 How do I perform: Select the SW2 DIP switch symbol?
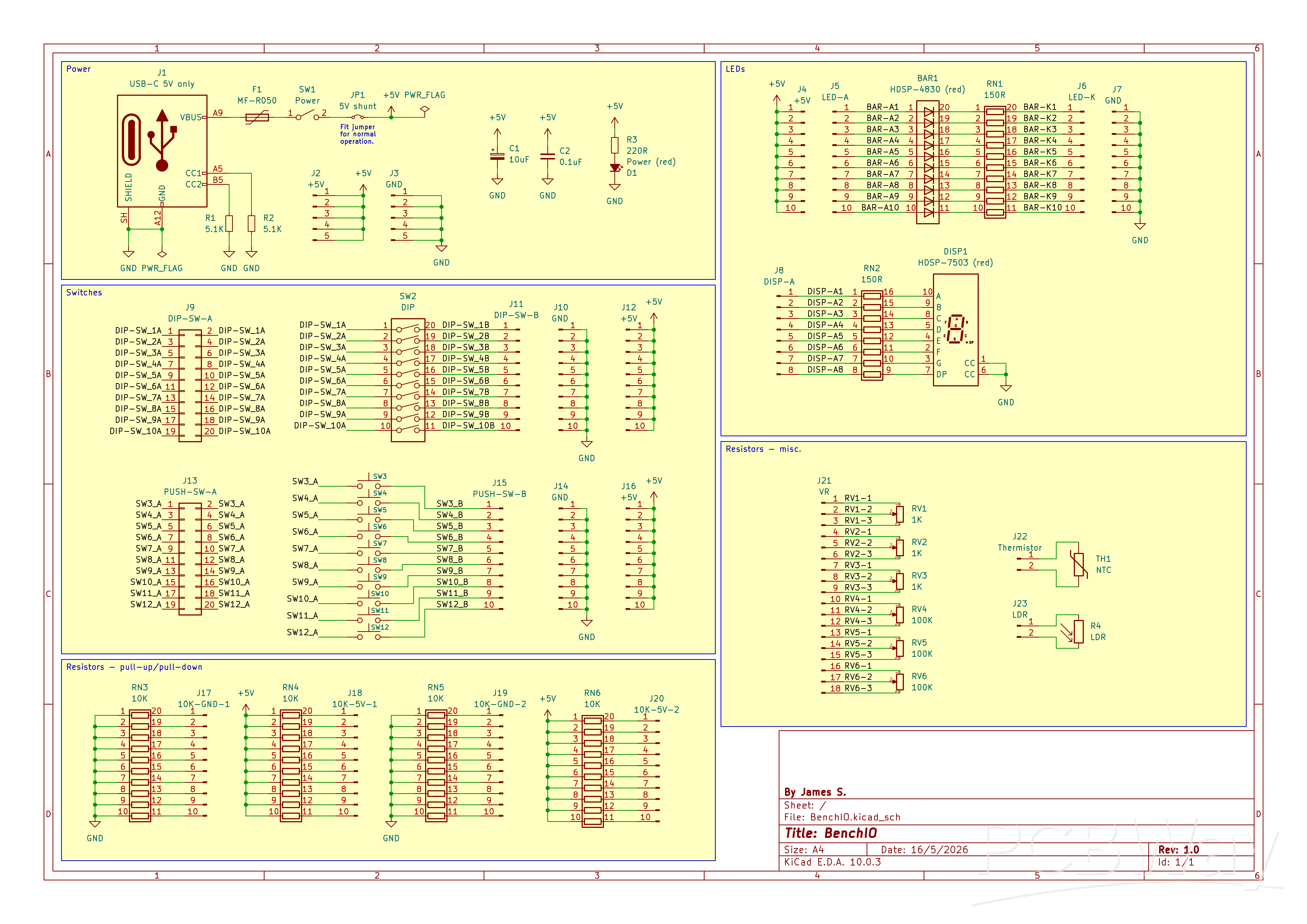[x=408, y=380]
